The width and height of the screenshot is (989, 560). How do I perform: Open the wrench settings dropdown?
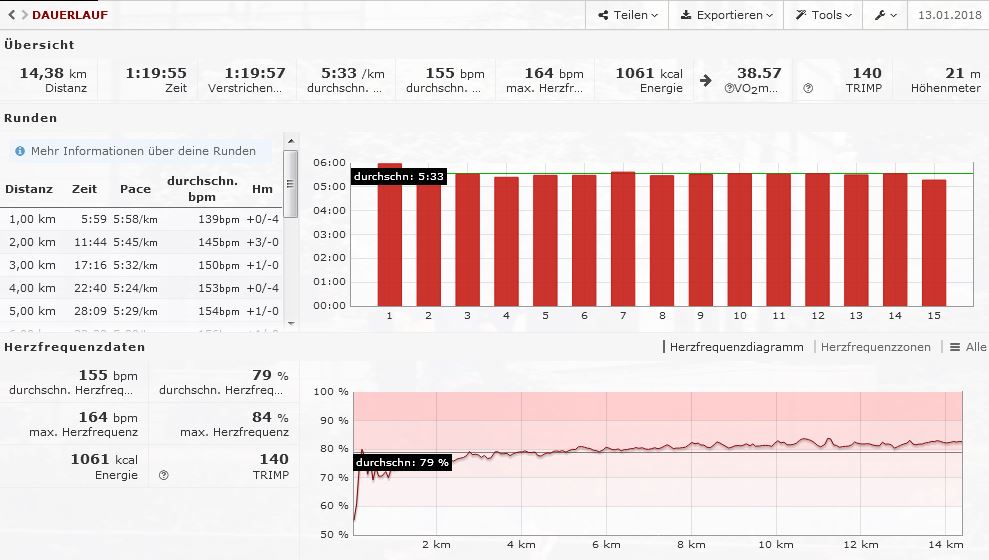885,15
